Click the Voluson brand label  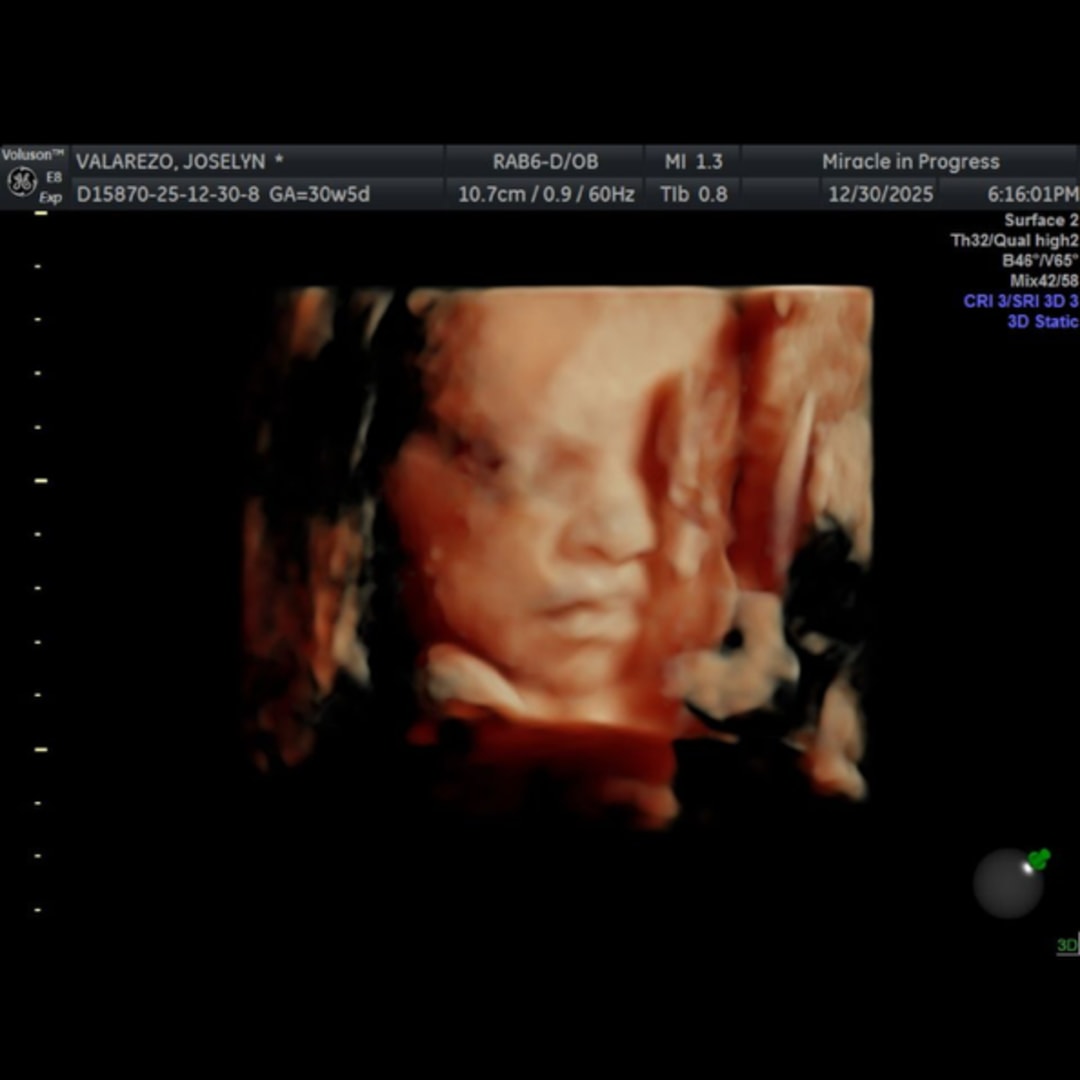tap(33, 155)
